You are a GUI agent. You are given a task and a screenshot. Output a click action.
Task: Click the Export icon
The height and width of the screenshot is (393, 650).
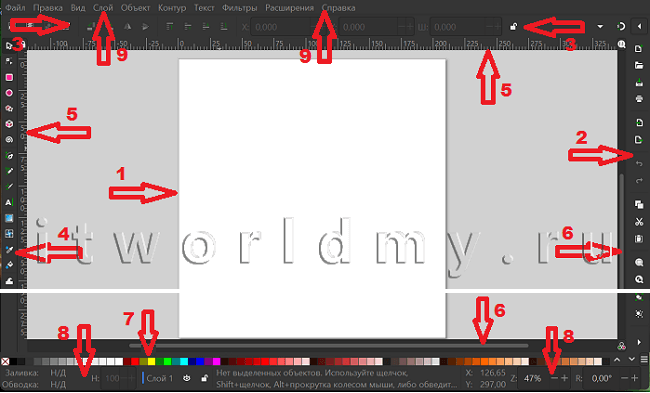point(639,140)
